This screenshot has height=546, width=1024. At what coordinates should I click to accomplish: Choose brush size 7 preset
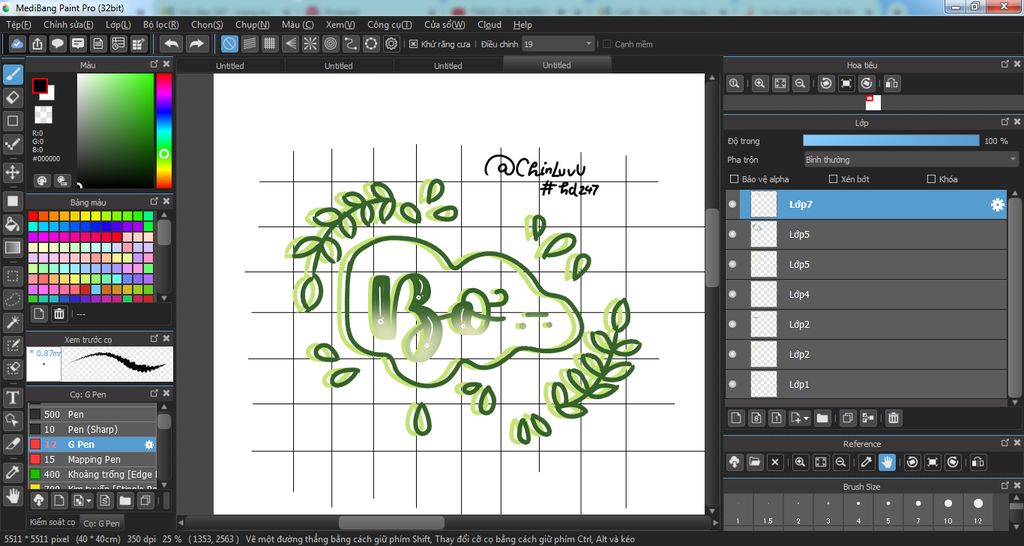(918, 510)
